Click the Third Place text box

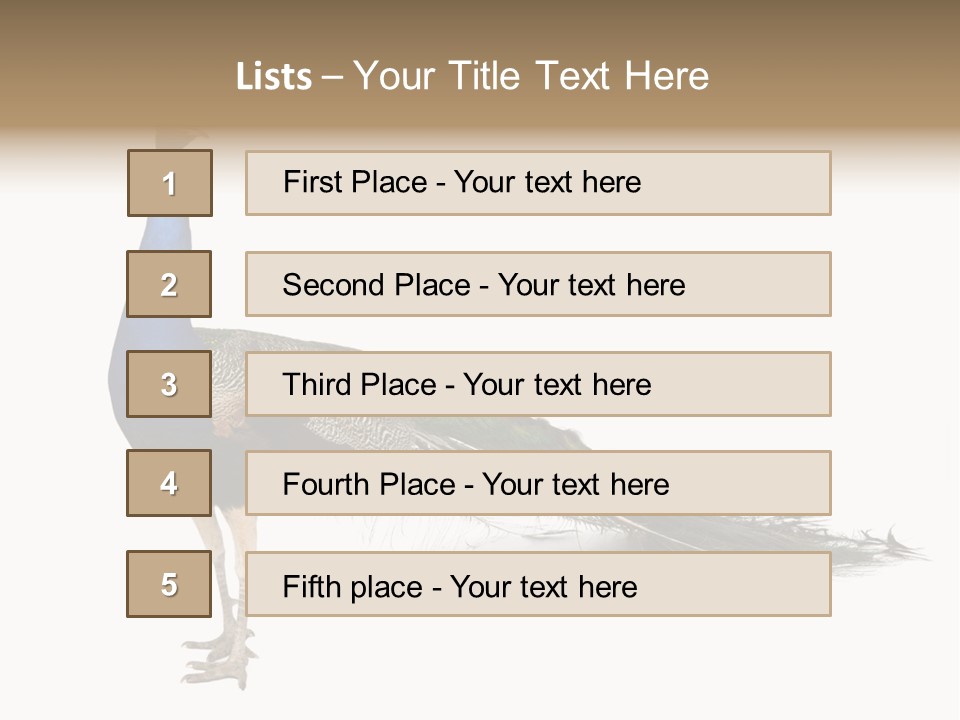pos(538,384)
